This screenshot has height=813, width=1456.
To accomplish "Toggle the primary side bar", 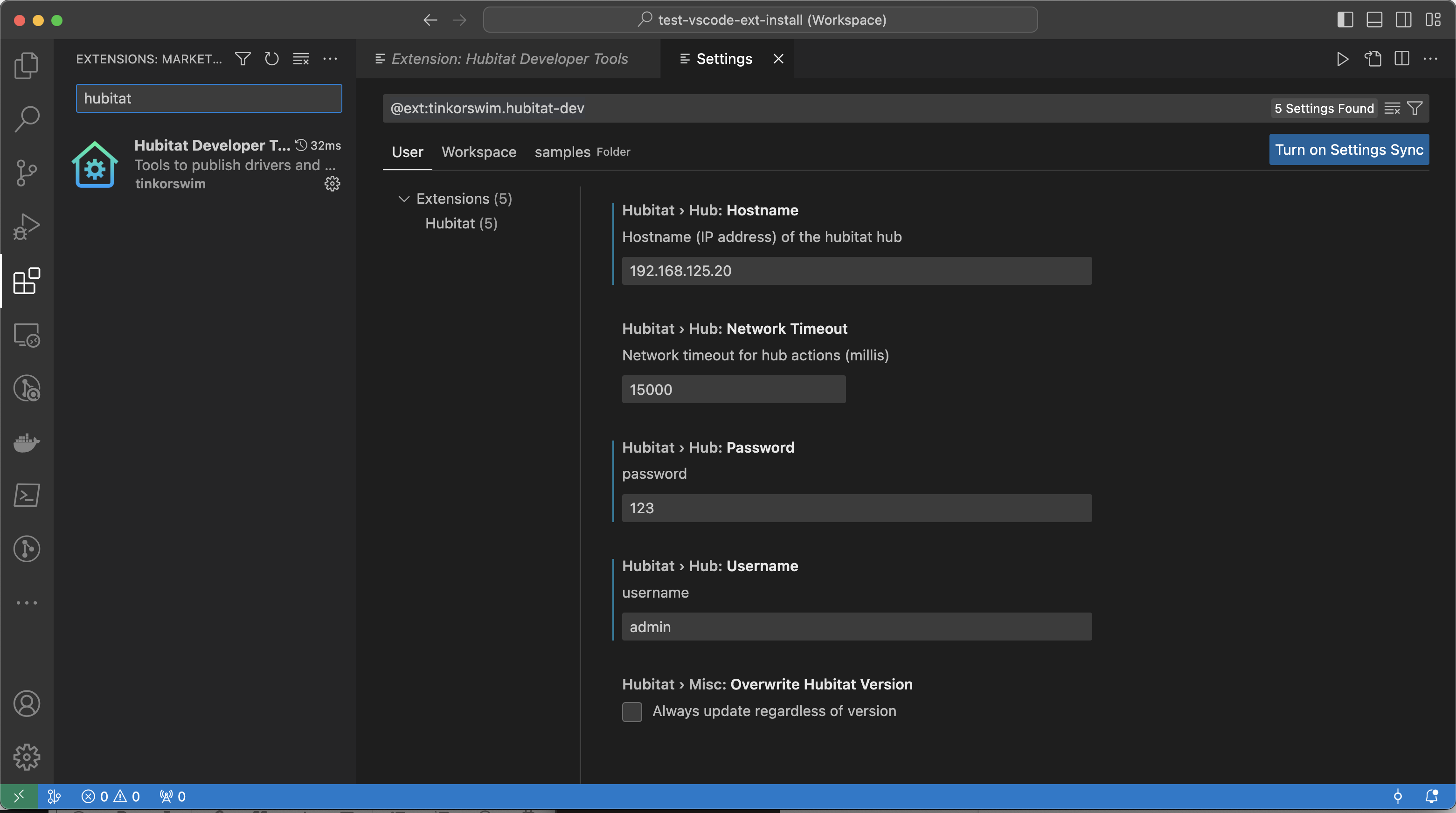I will (1345, 20).
